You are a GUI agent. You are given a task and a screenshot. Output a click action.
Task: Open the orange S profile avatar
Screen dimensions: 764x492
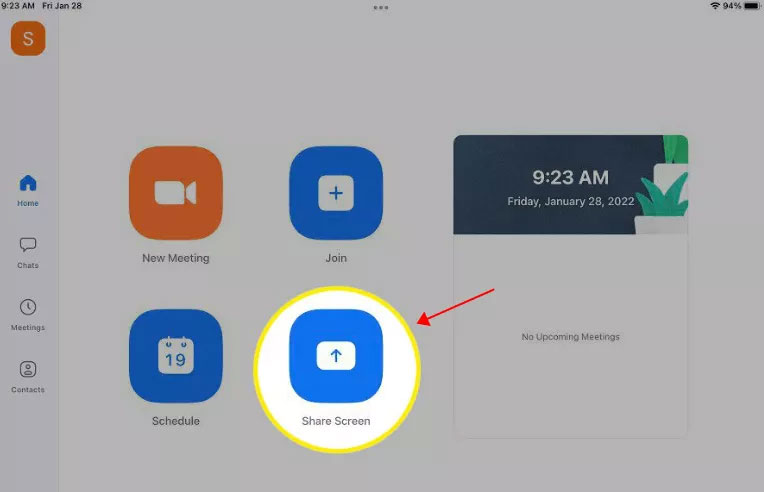28,38
